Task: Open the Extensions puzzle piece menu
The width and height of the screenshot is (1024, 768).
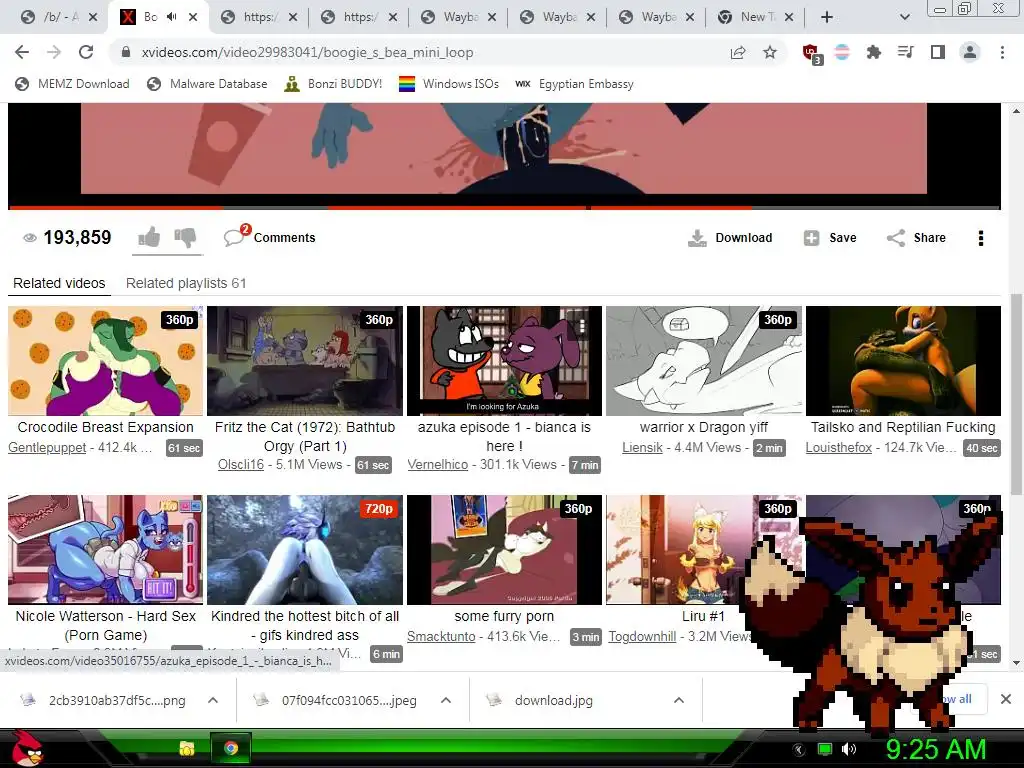Action: (x=873, y=52)
